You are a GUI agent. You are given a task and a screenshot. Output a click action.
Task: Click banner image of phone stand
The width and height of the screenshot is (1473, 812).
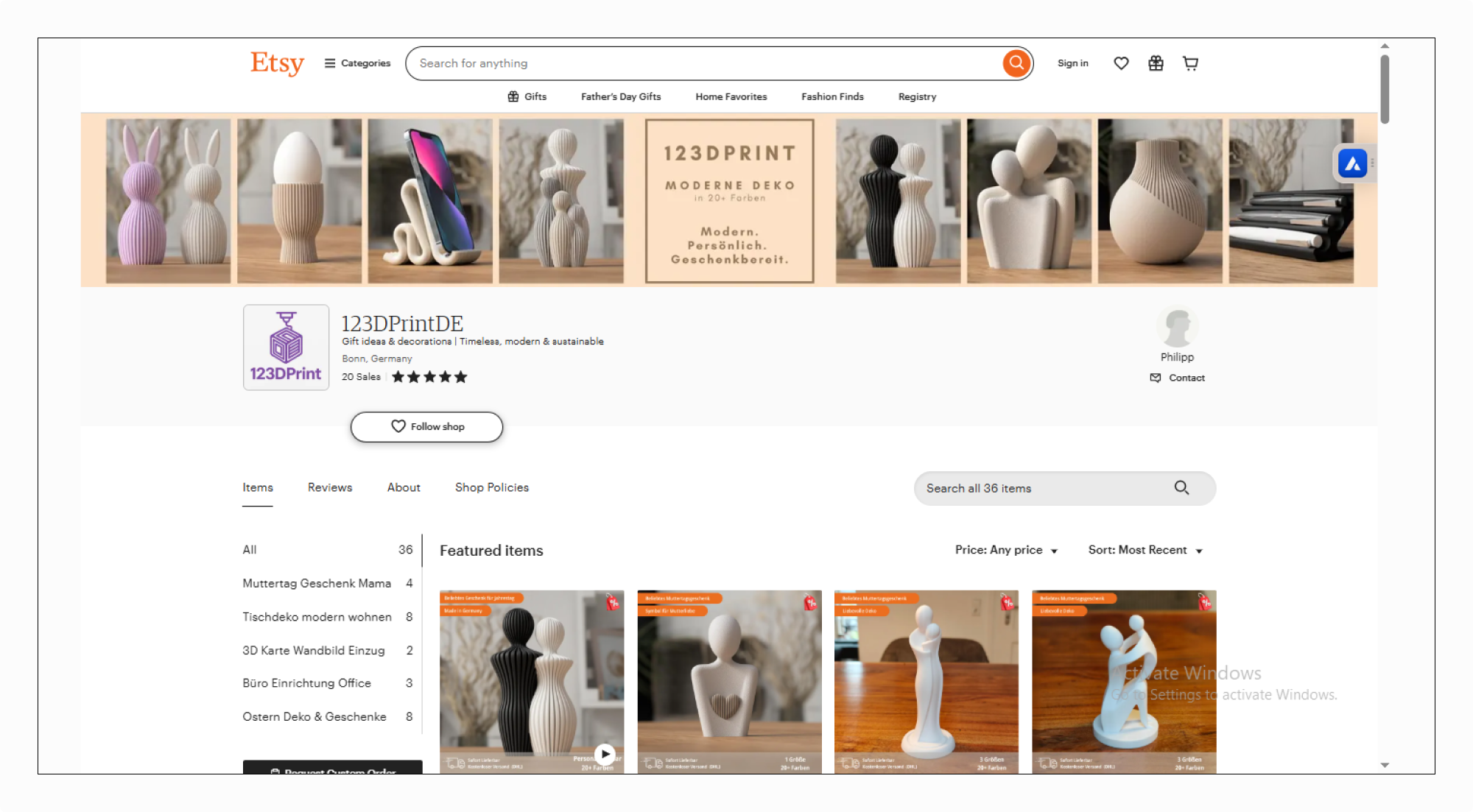click(430, 201)
